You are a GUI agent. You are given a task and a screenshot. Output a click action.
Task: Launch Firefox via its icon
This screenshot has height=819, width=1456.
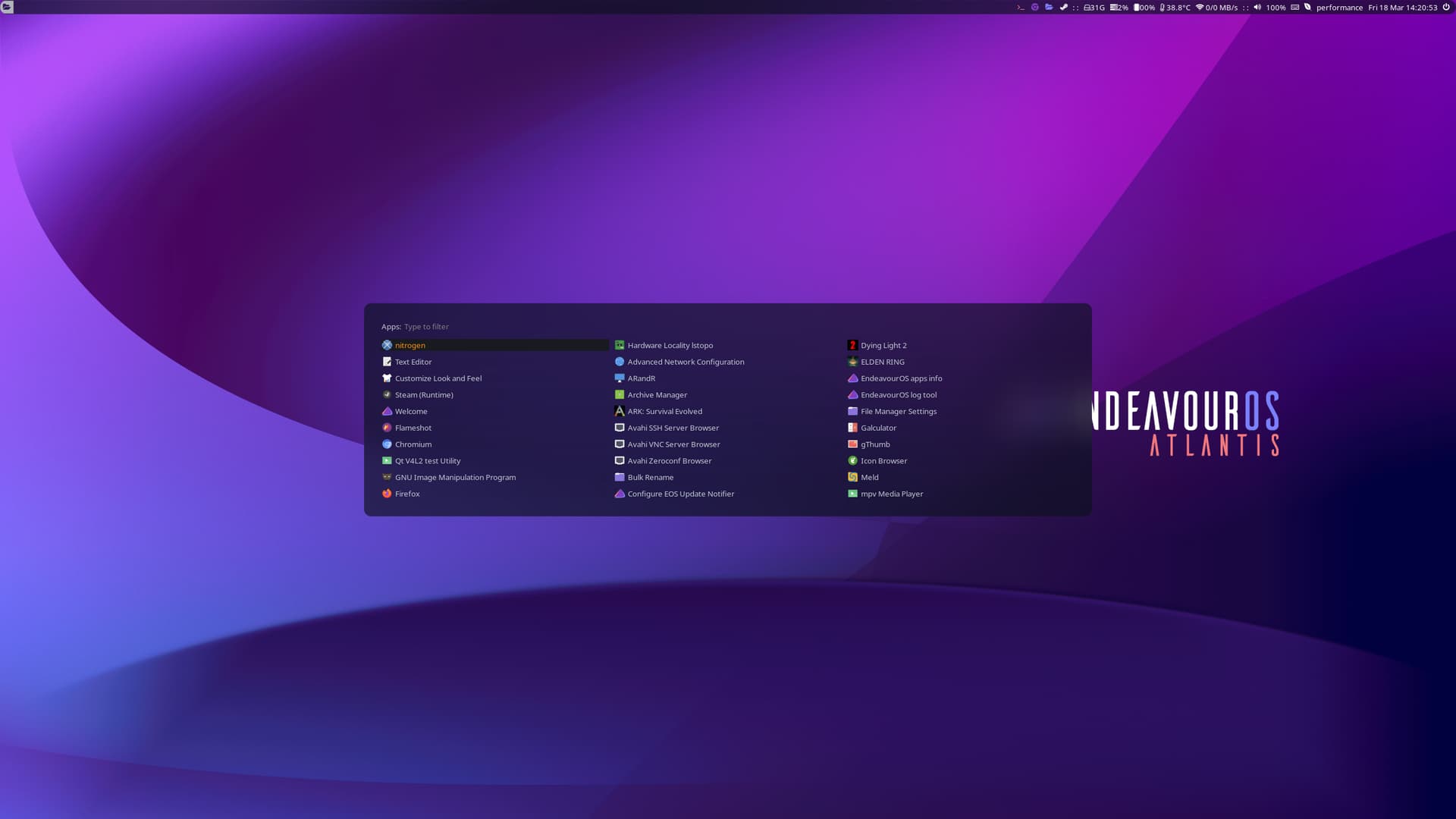pos(387,494)
